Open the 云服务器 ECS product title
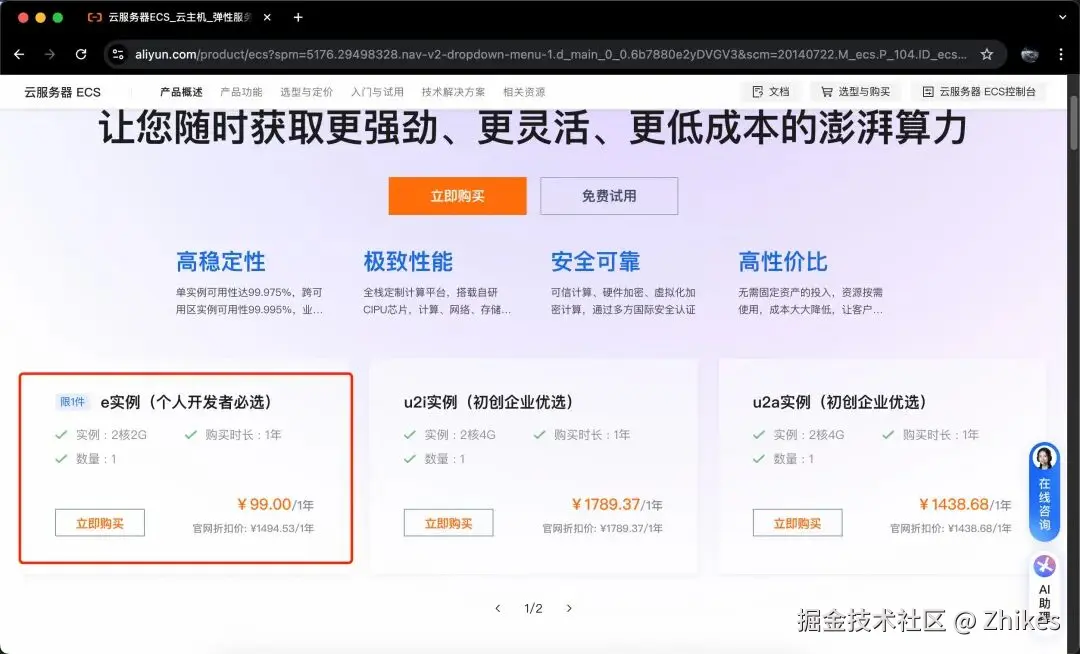The width and height of the screenshot is (1080, 654). pos(63,92)
